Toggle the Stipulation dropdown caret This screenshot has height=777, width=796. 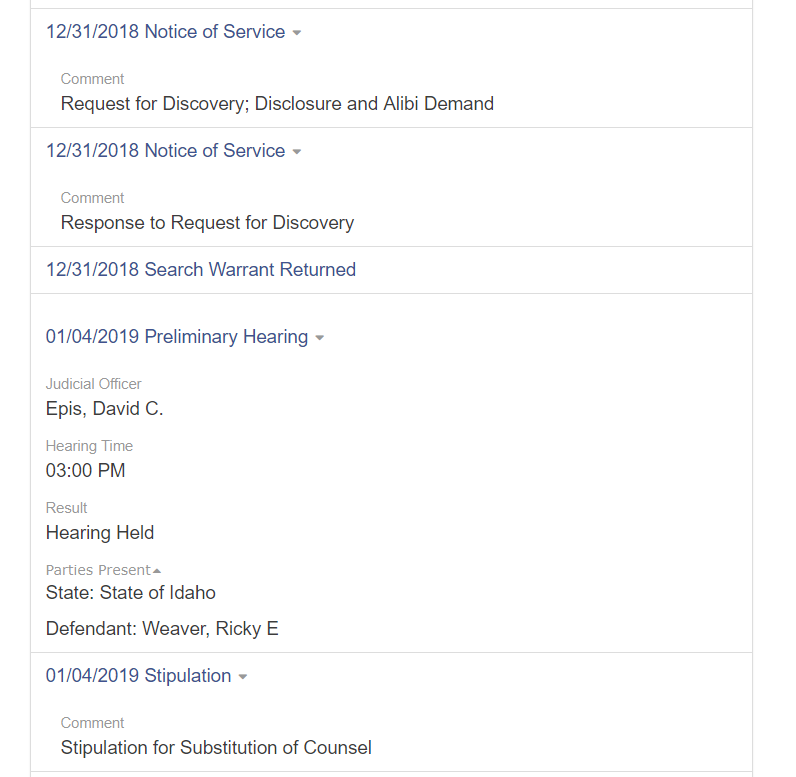pos(243,677)
